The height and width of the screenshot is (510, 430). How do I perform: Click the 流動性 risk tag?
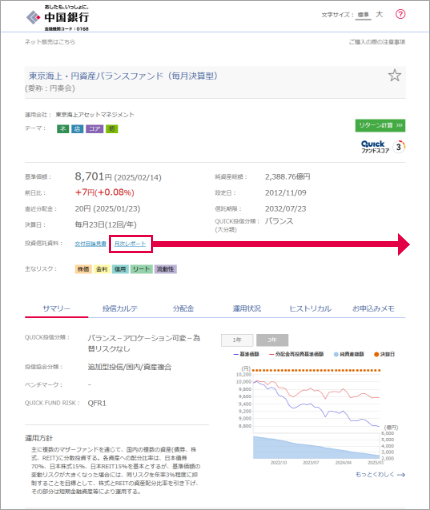click(x=165, y=269)
